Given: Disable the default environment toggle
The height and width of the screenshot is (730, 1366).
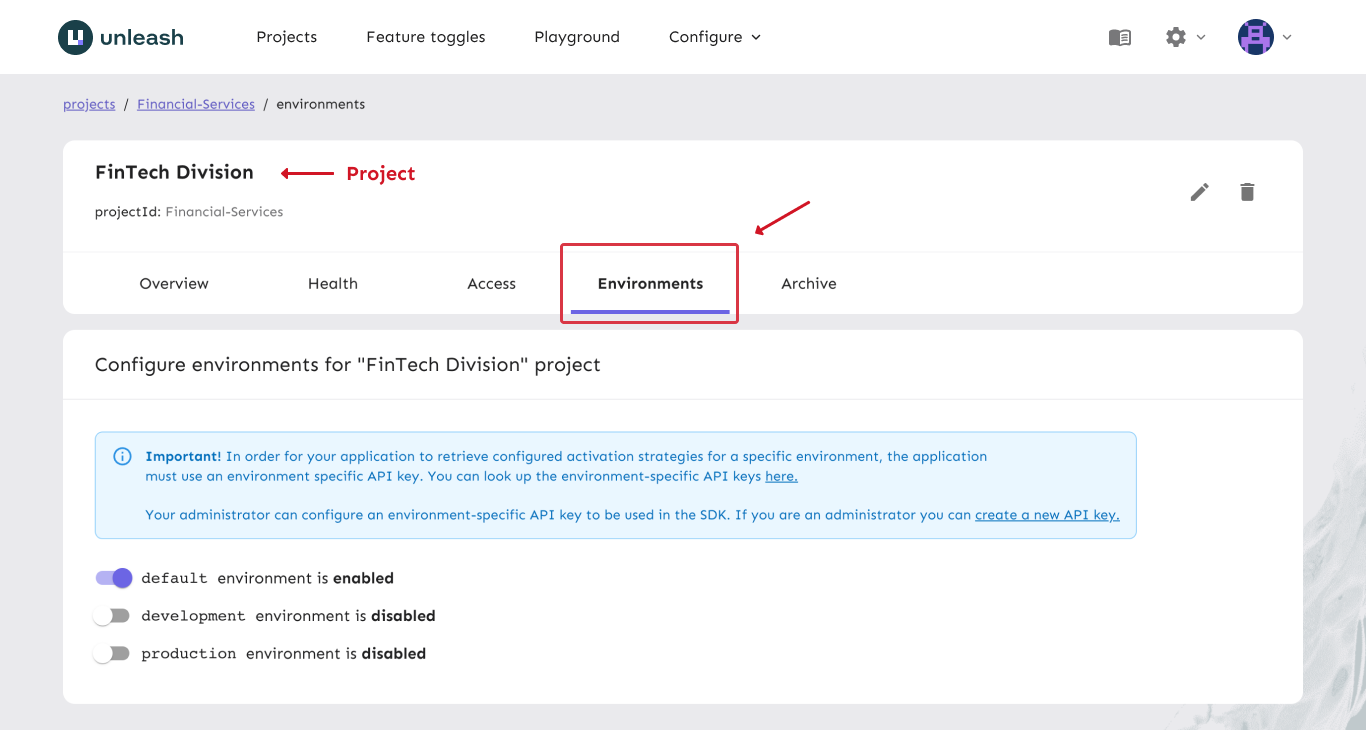Looking at the screenshot, I should 113,578.
